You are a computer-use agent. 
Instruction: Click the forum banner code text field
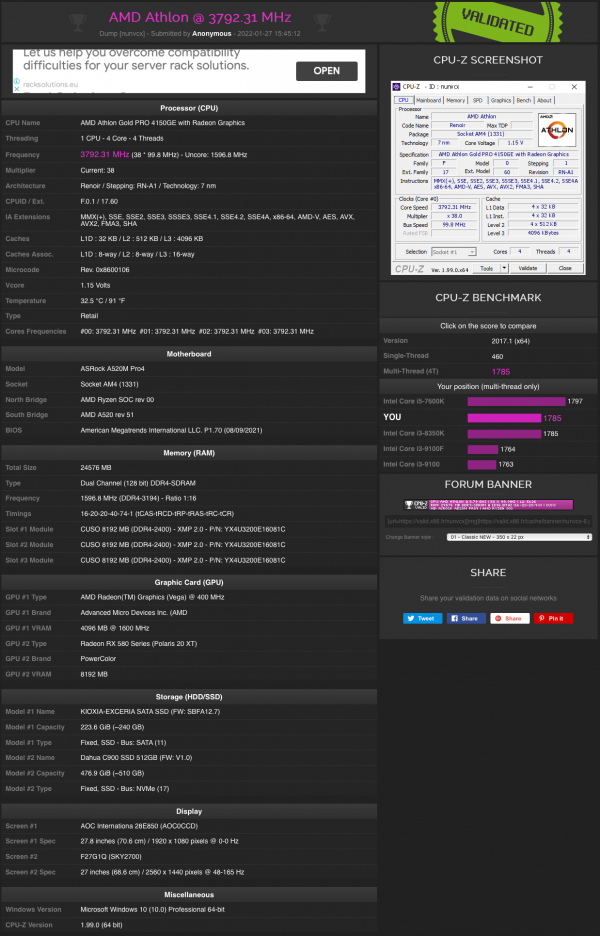[489, 520]
